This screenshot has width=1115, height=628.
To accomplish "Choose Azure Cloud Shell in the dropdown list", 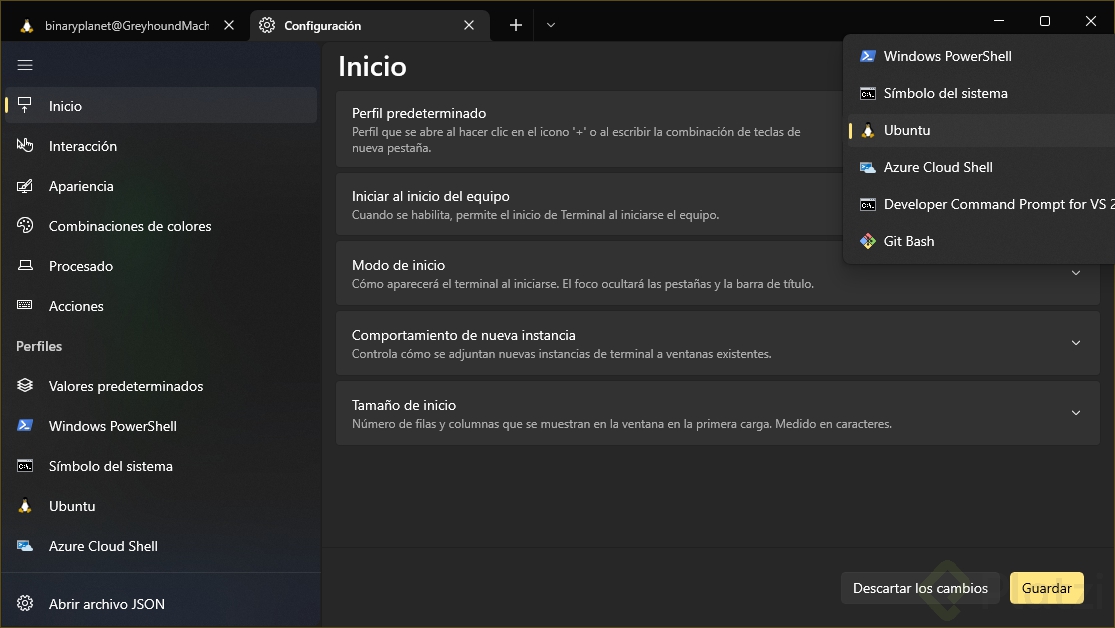I will click(981, 167).
